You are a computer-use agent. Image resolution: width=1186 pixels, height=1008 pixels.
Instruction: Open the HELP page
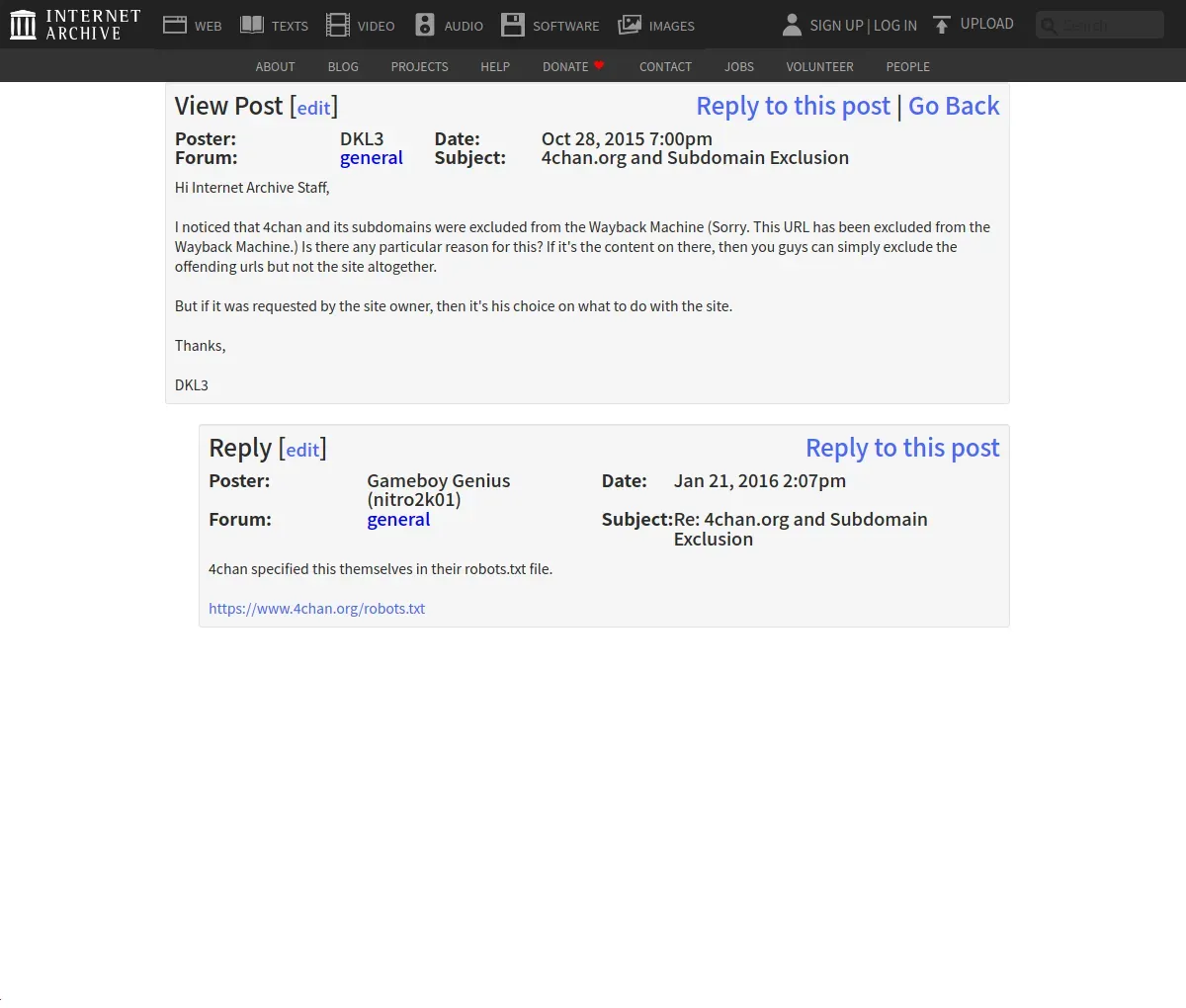pyautogui.click(x=495, y=66)
